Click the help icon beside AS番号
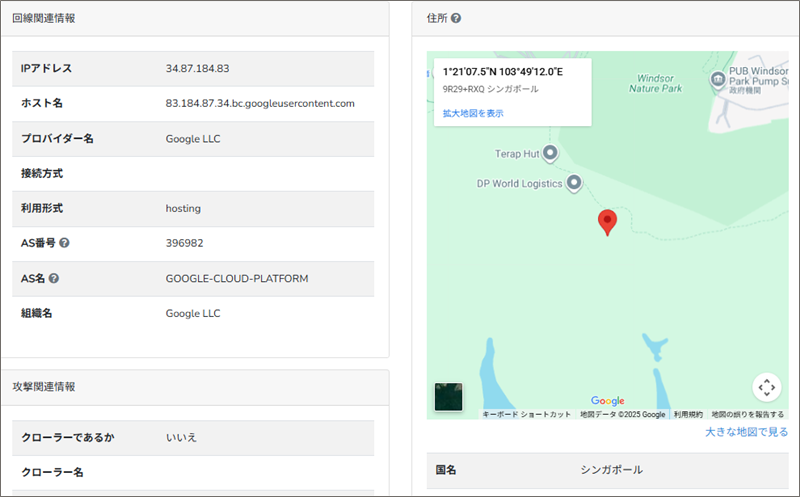 tap(64, 243)
